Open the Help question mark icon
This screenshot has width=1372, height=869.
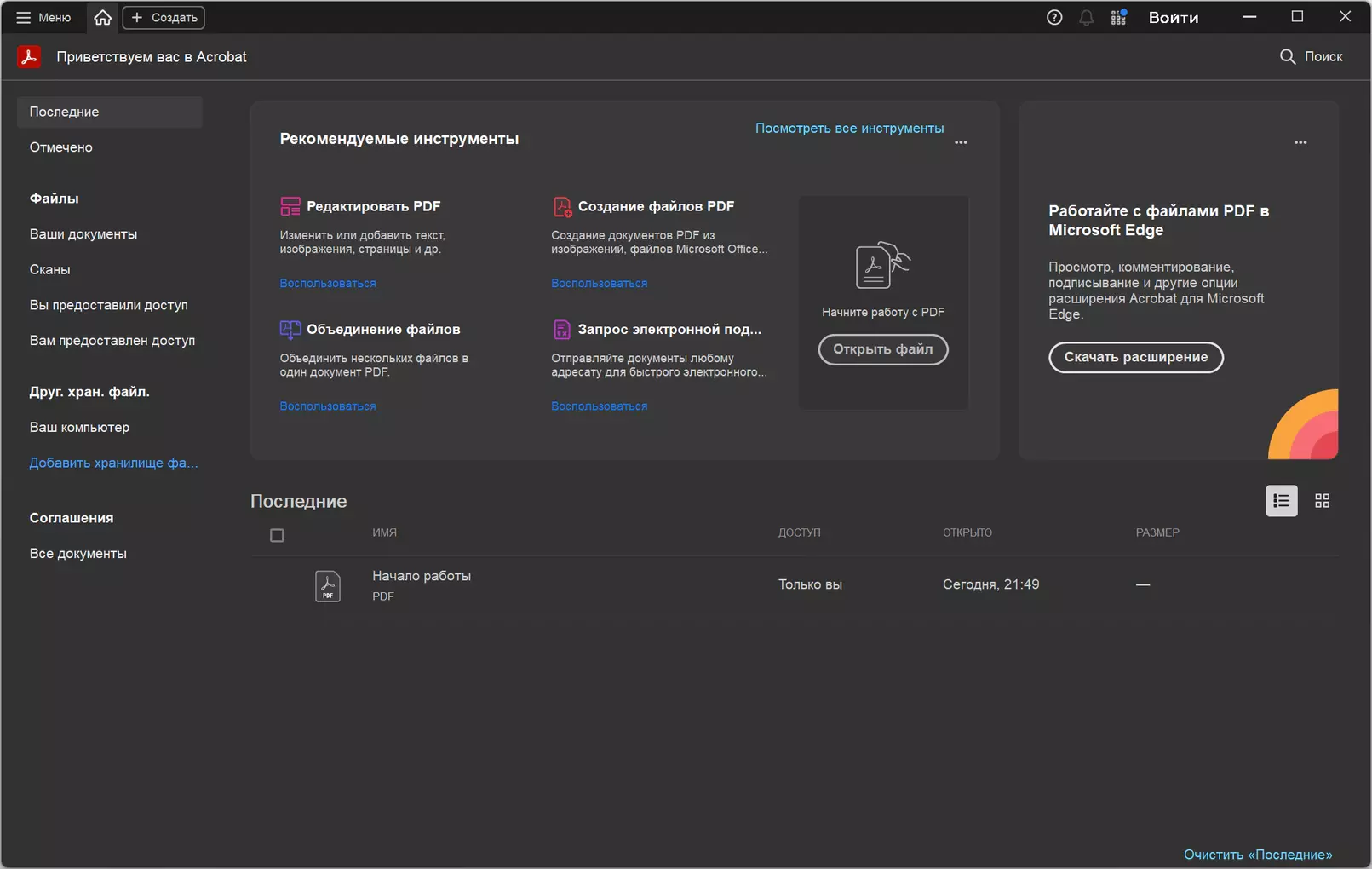coord(1054,18)
